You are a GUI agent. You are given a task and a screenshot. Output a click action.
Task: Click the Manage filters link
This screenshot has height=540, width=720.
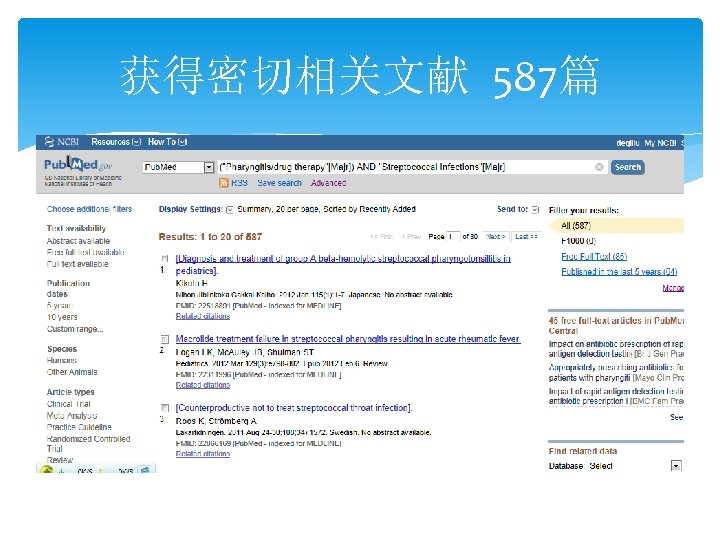pos(673,288)
